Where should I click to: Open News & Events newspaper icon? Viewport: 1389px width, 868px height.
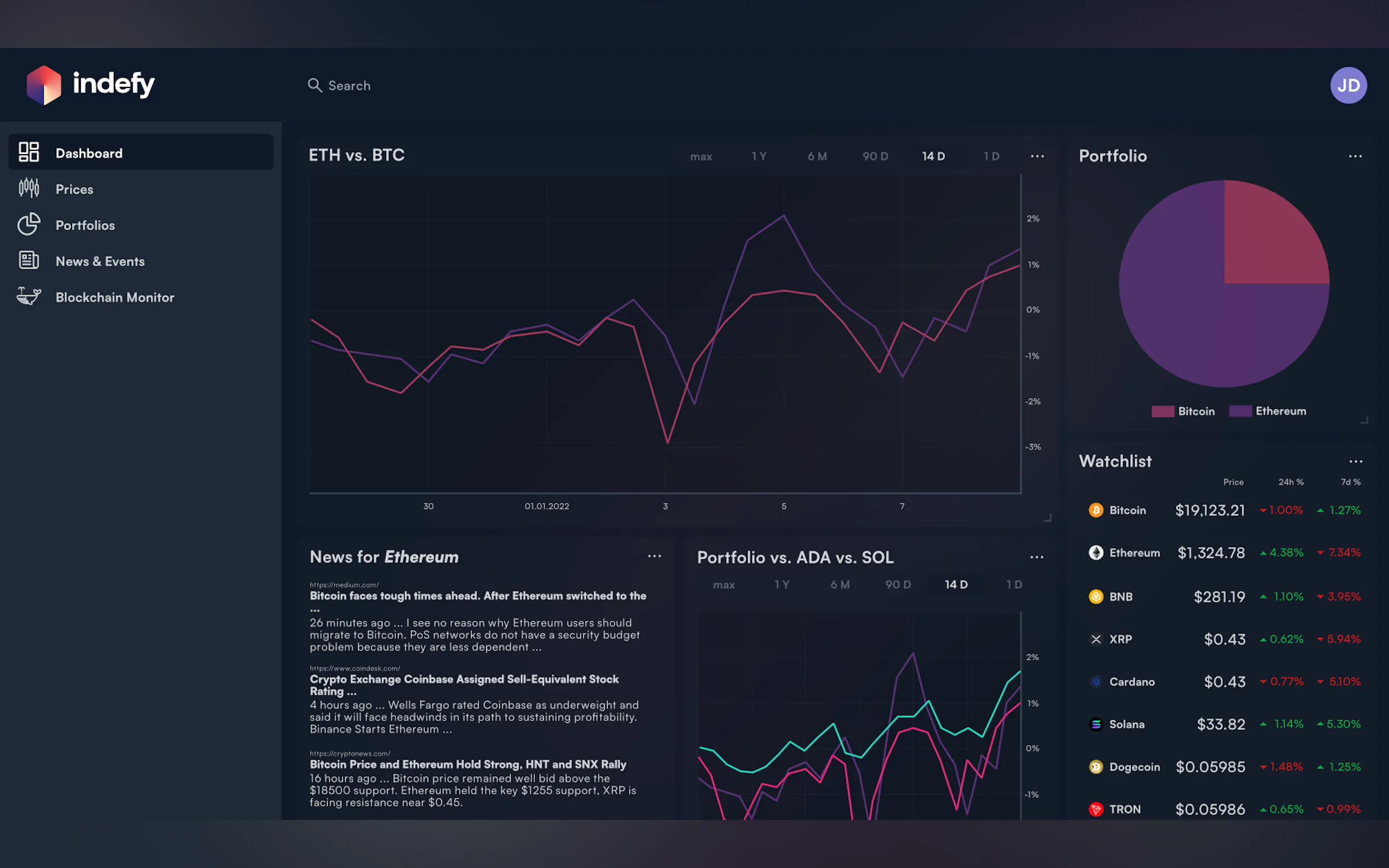(x=29, y=261)
